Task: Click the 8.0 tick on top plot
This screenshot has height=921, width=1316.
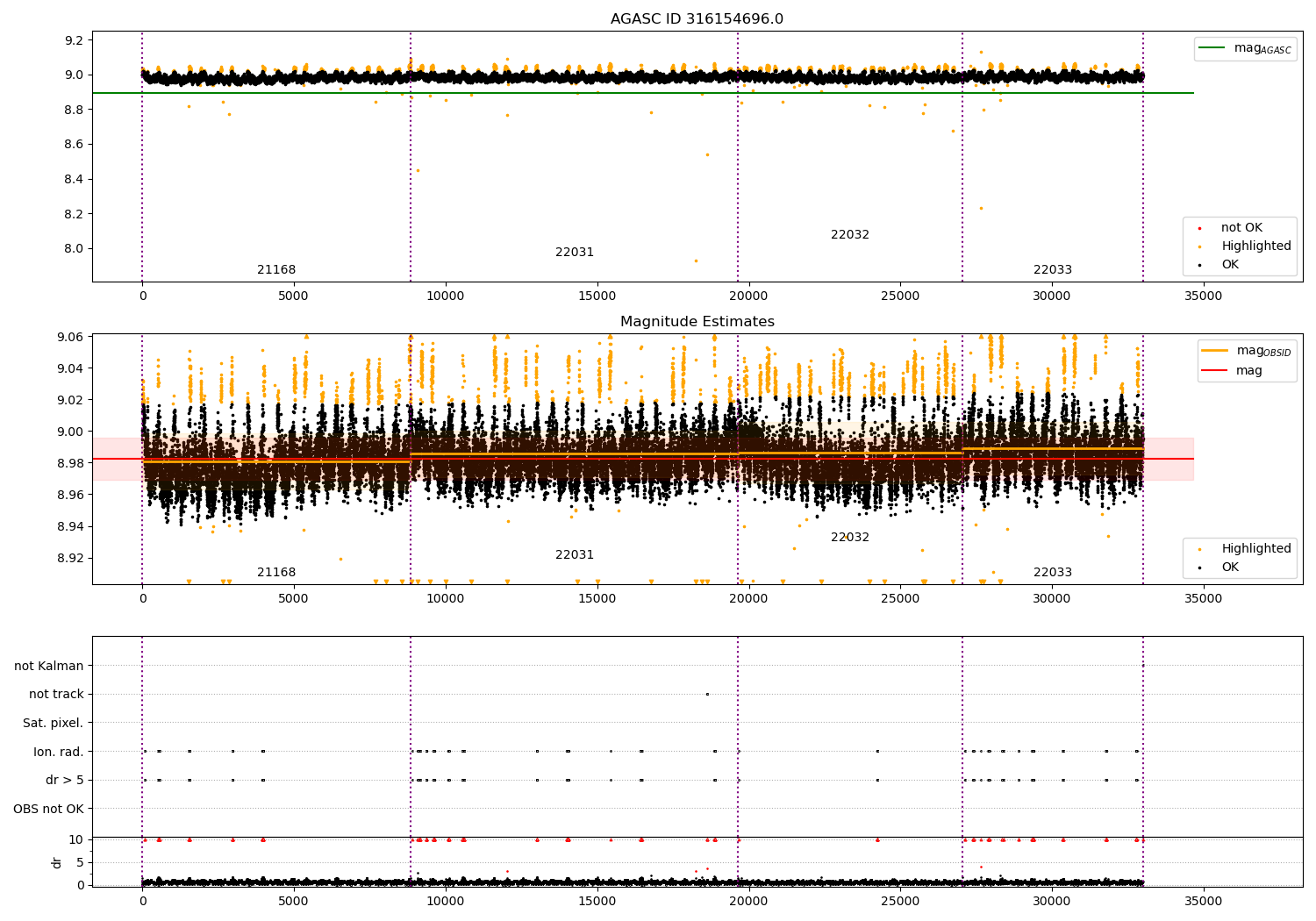Action: point(75,248)
